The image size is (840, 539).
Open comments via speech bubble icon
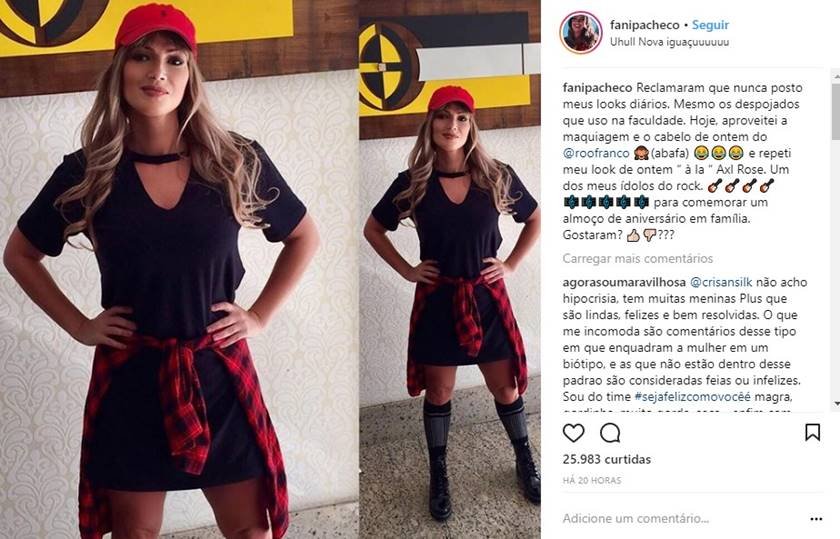tap(610, 432)
